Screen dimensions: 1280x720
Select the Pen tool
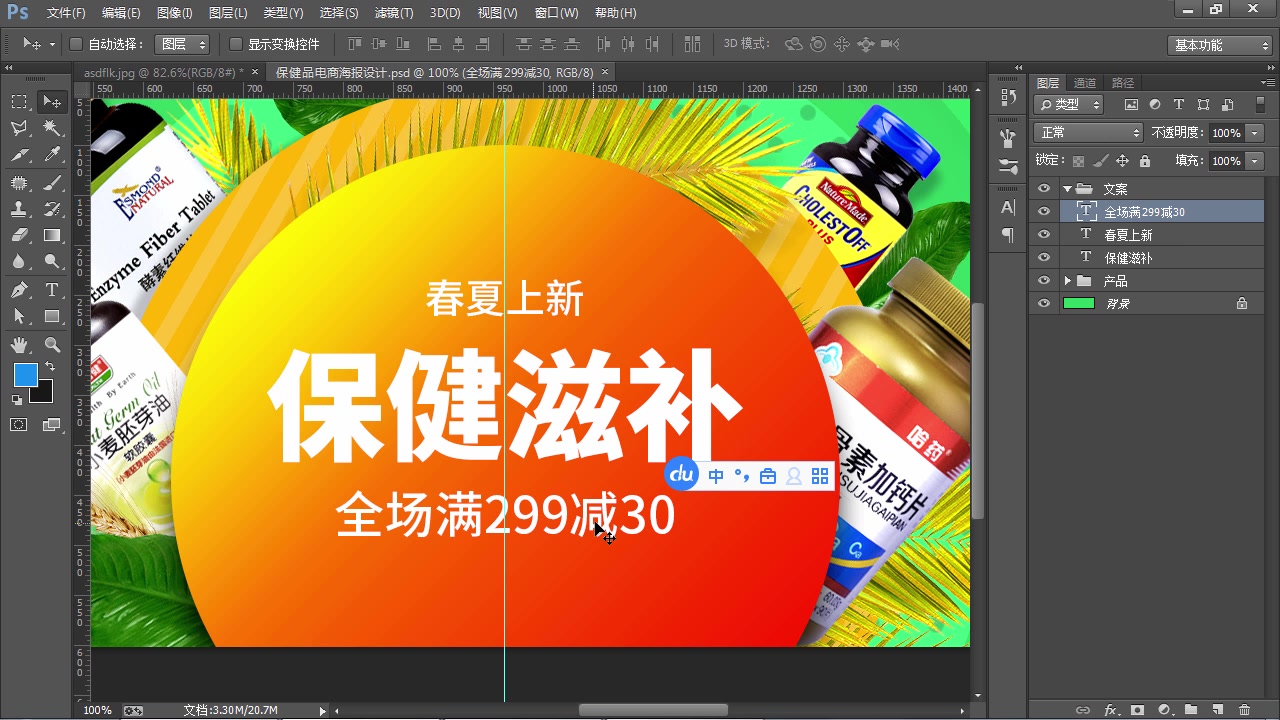pyautogui.click(x=19, y=289)
